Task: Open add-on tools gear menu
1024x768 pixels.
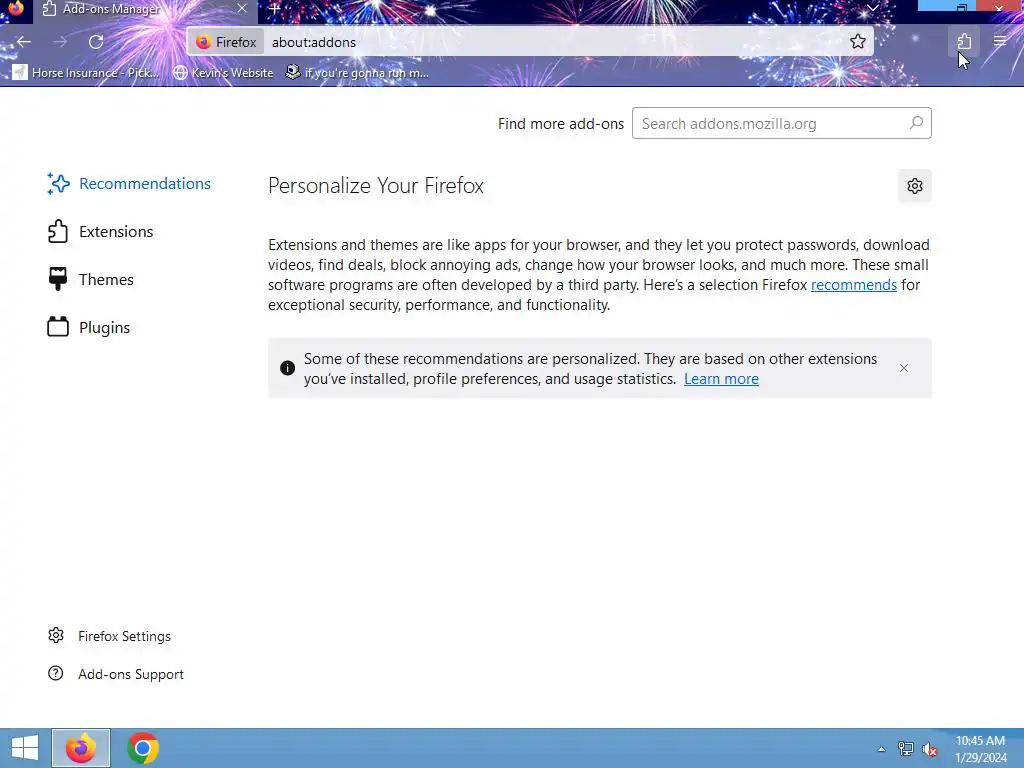Action: coord(914,186)
